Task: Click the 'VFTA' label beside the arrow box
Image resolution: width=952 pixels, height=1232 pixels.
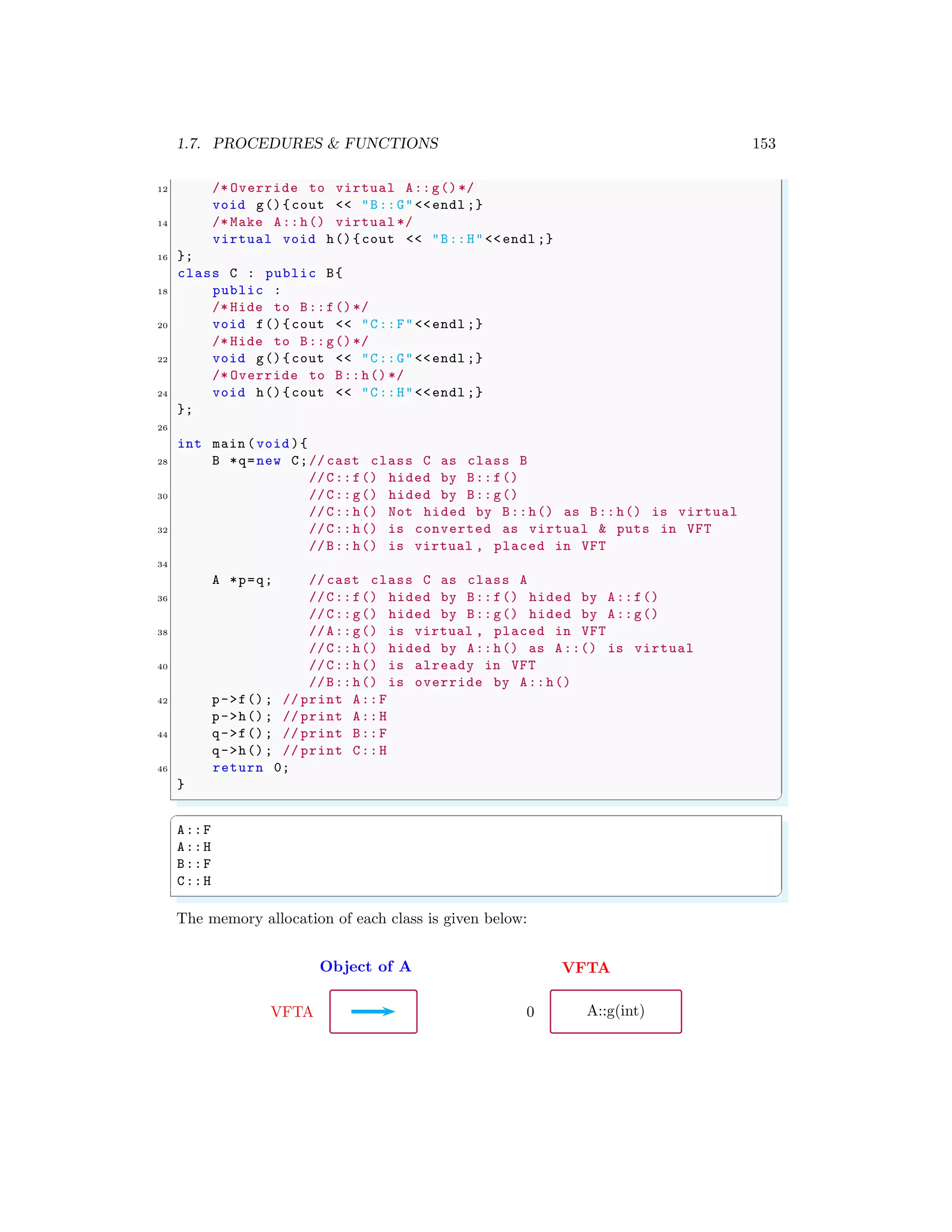Action: pos(291,1012)
